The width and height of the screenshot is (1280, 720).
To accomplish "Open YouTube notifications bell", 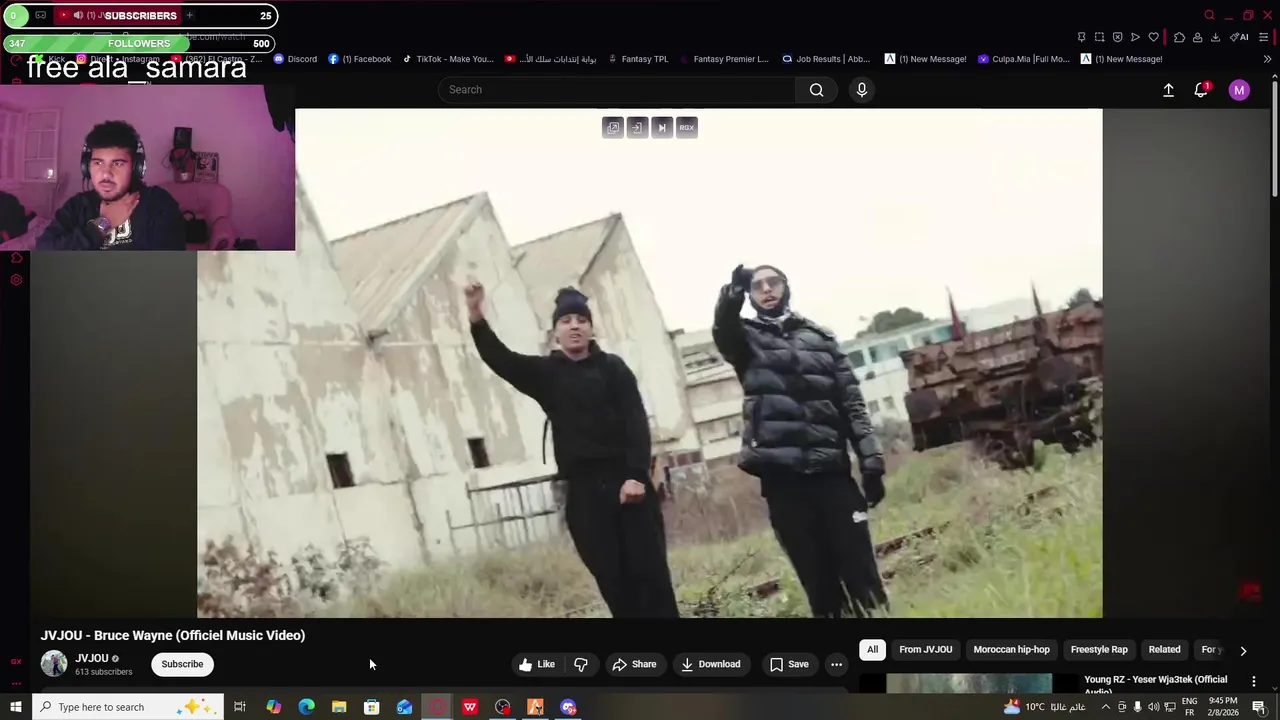I will (1201, 90).
